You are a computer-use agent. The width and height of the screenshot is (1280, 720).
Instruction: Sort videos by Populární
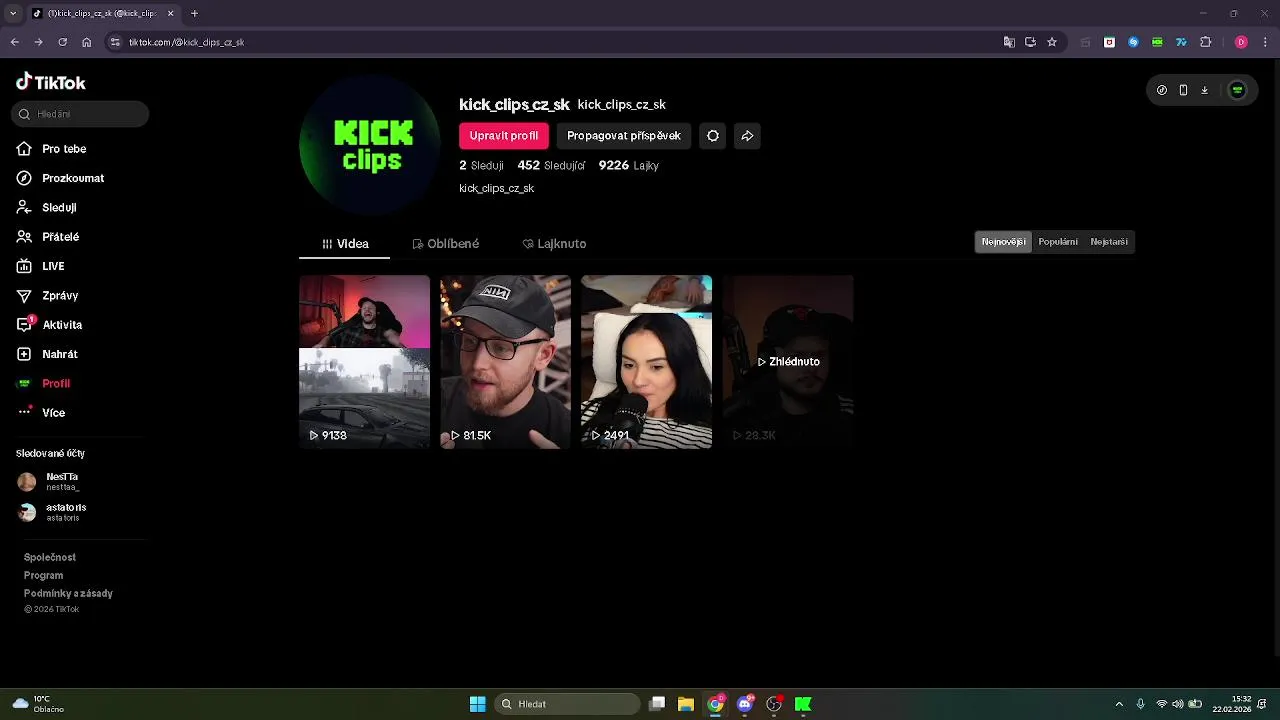coord(1058,242)
